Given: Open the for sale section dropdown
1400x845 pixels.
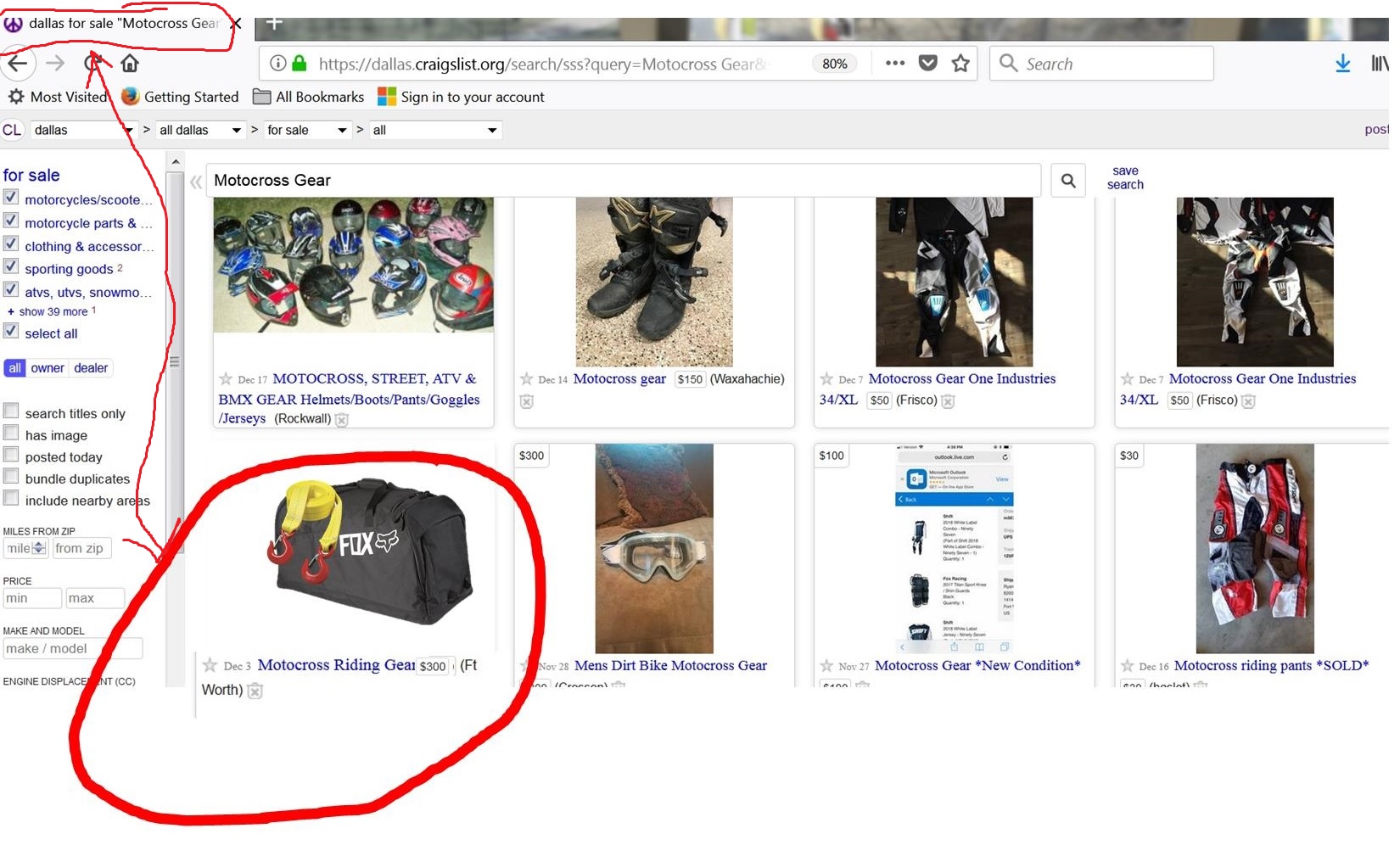Looking at the screenshot, I should 307,130.
